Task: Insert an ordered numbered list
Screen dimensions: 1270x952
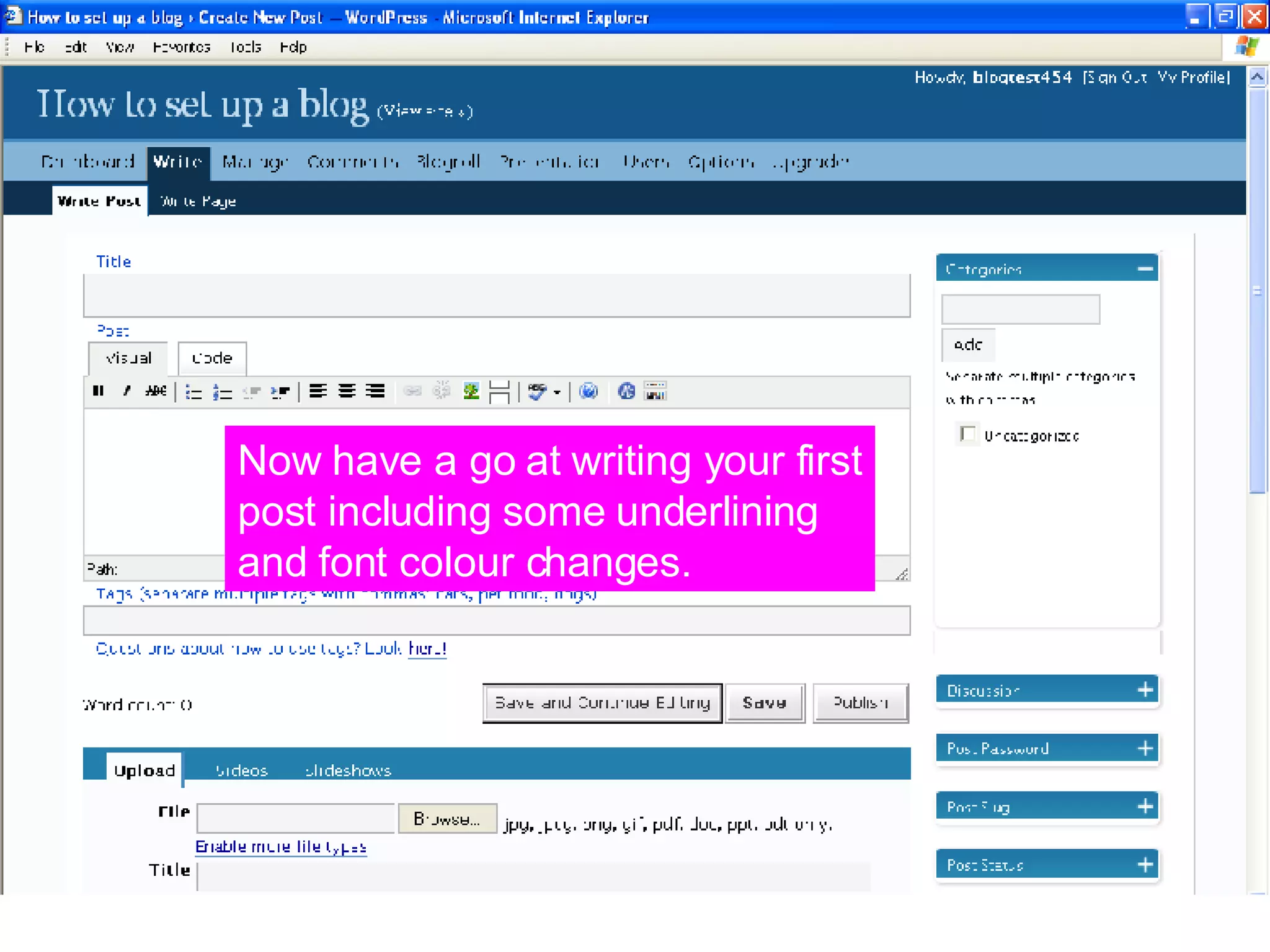Action: coord(222,392)
